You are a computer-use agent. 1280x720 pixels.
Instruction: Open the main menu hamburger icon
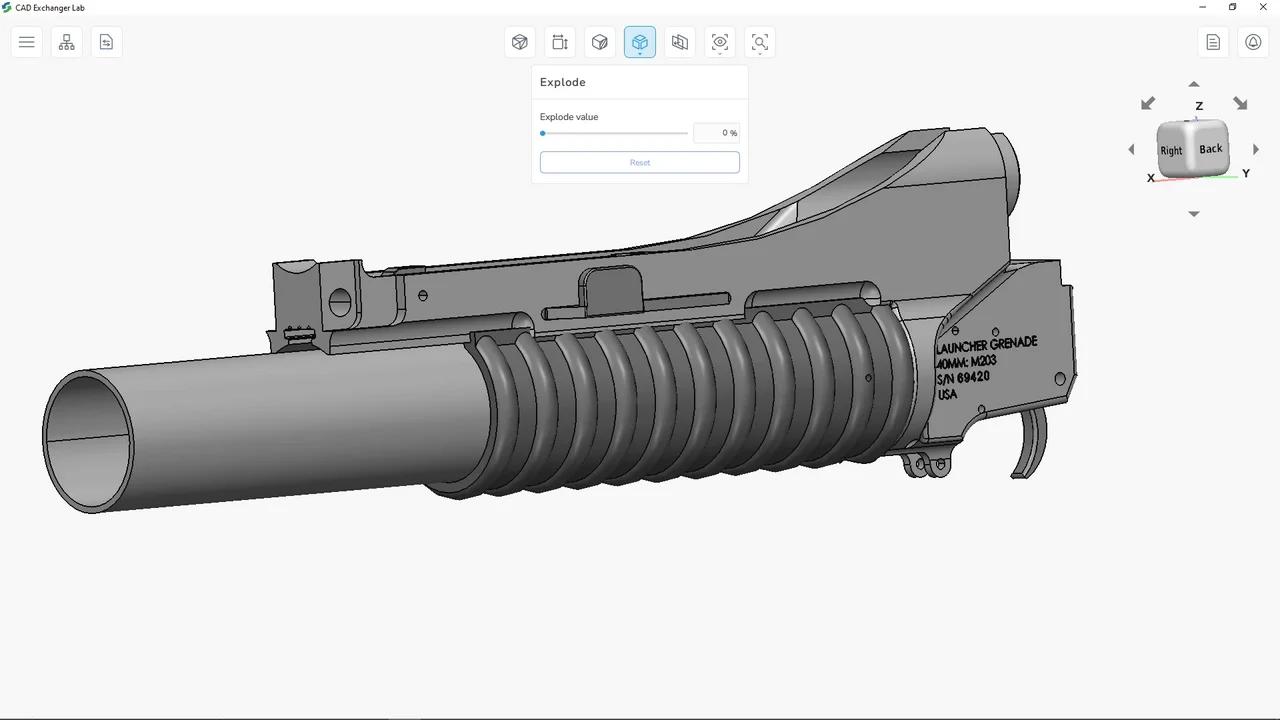pyautogui.click(x=26, y=42)
